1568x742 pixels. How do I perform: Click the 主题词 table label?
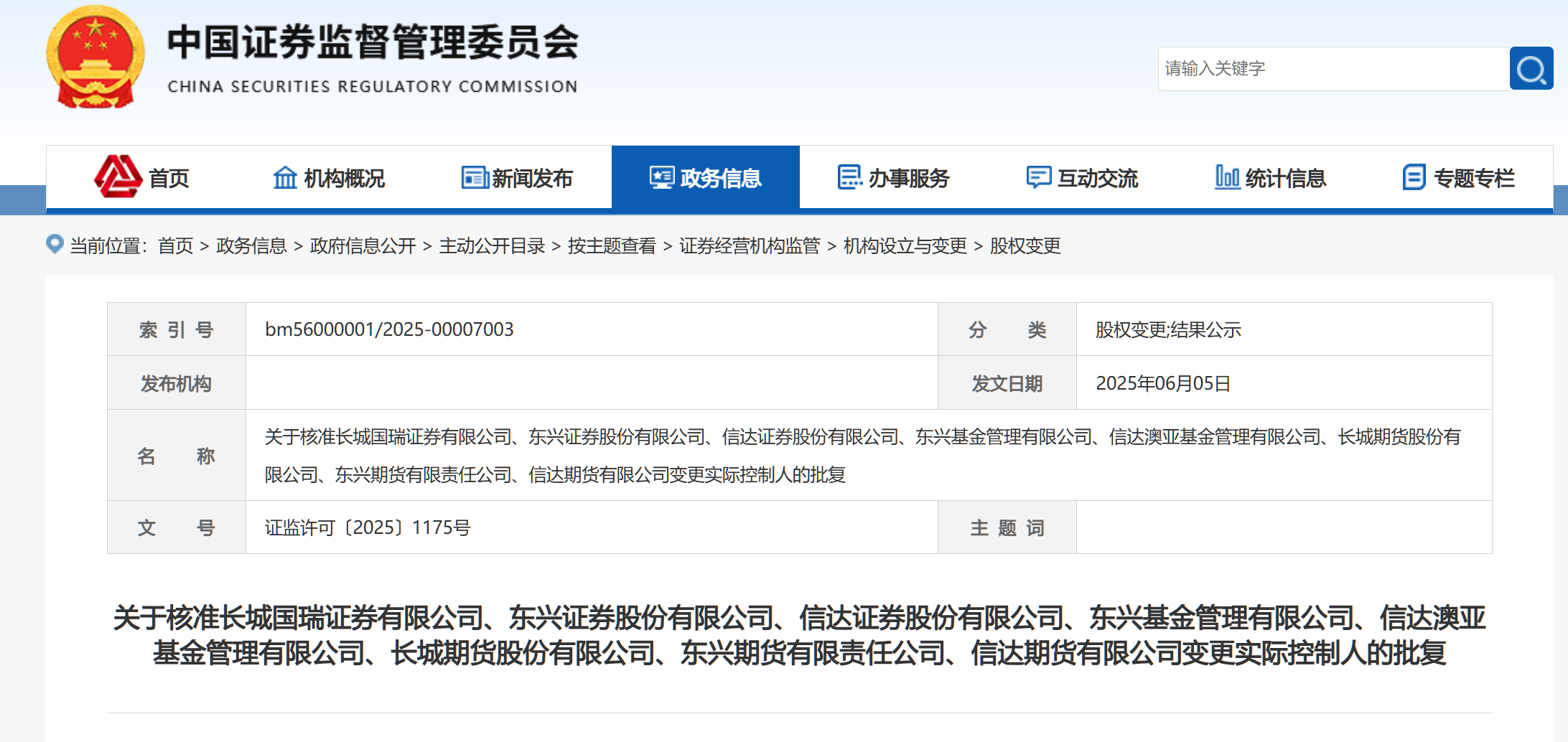click(1007, 528)
